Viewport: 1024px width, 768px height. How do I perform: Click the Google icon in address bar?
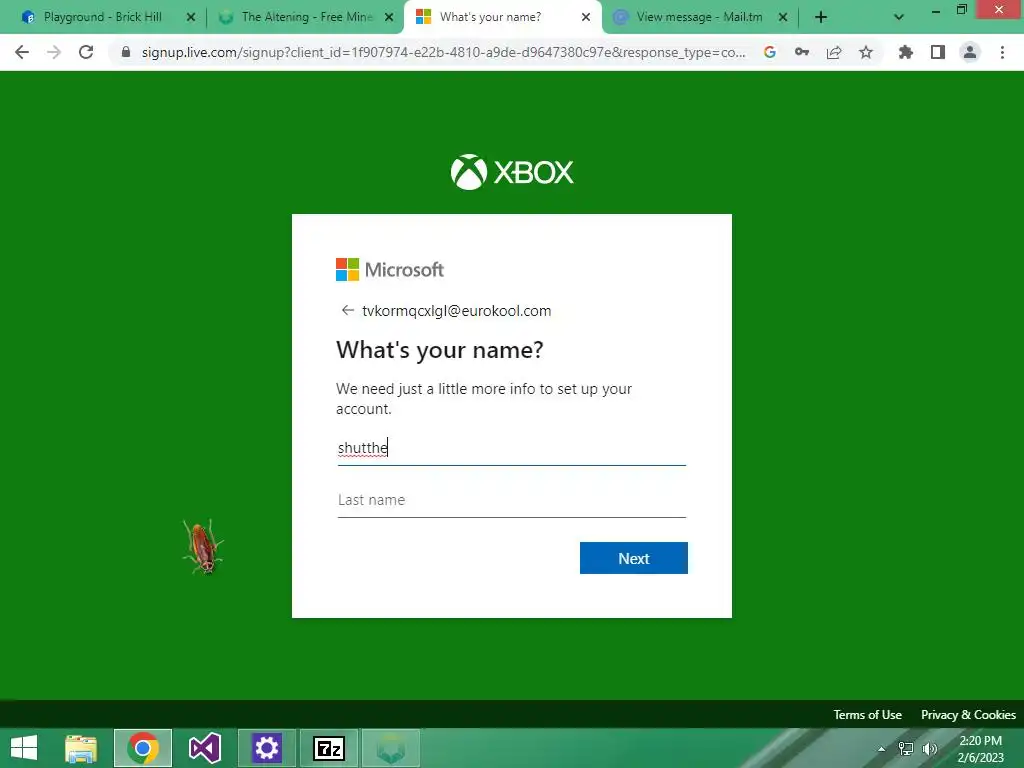[x=769, y=52]
